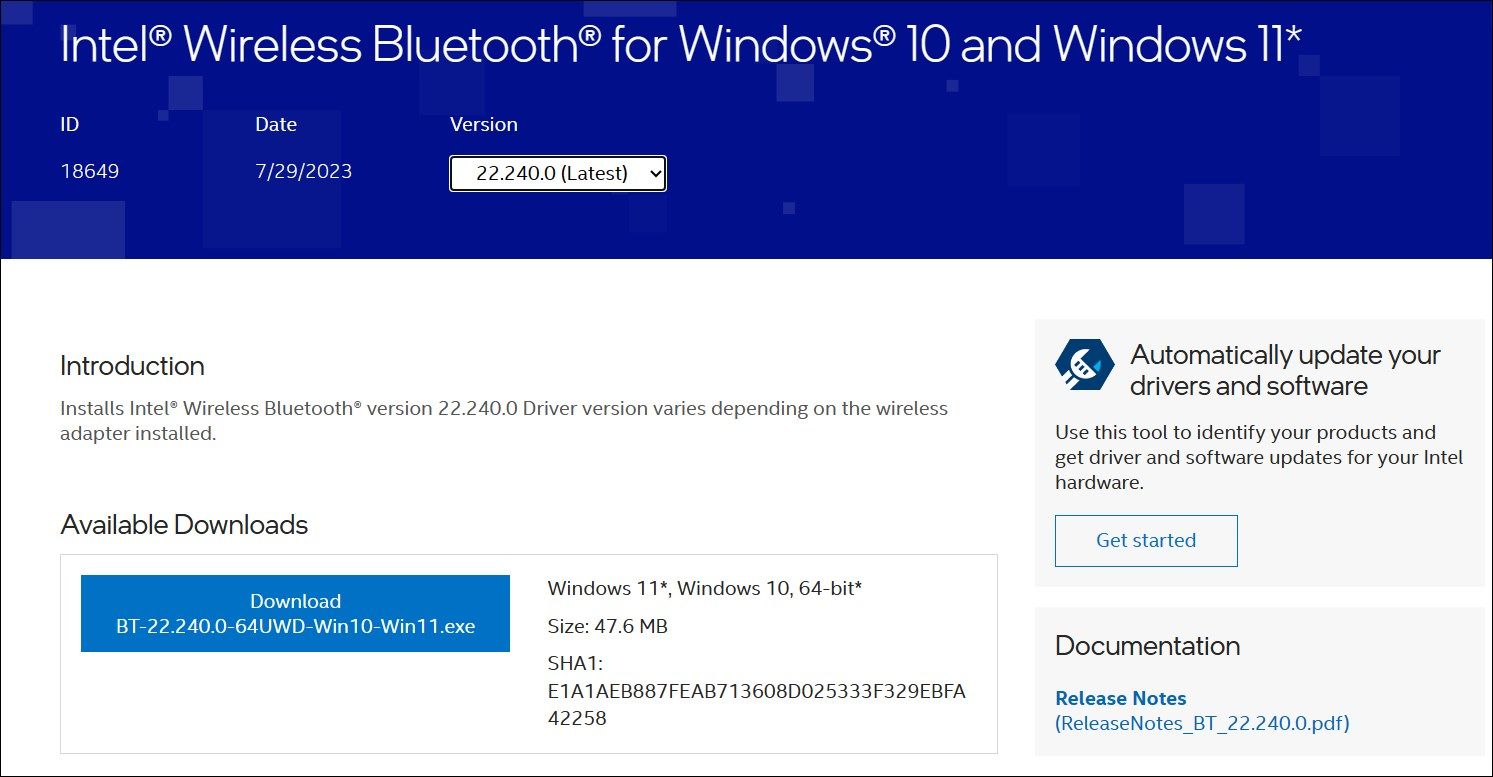1493x777 pixels.
Task: Click the file size 47.6 MB text
Action: click(608, 627)
